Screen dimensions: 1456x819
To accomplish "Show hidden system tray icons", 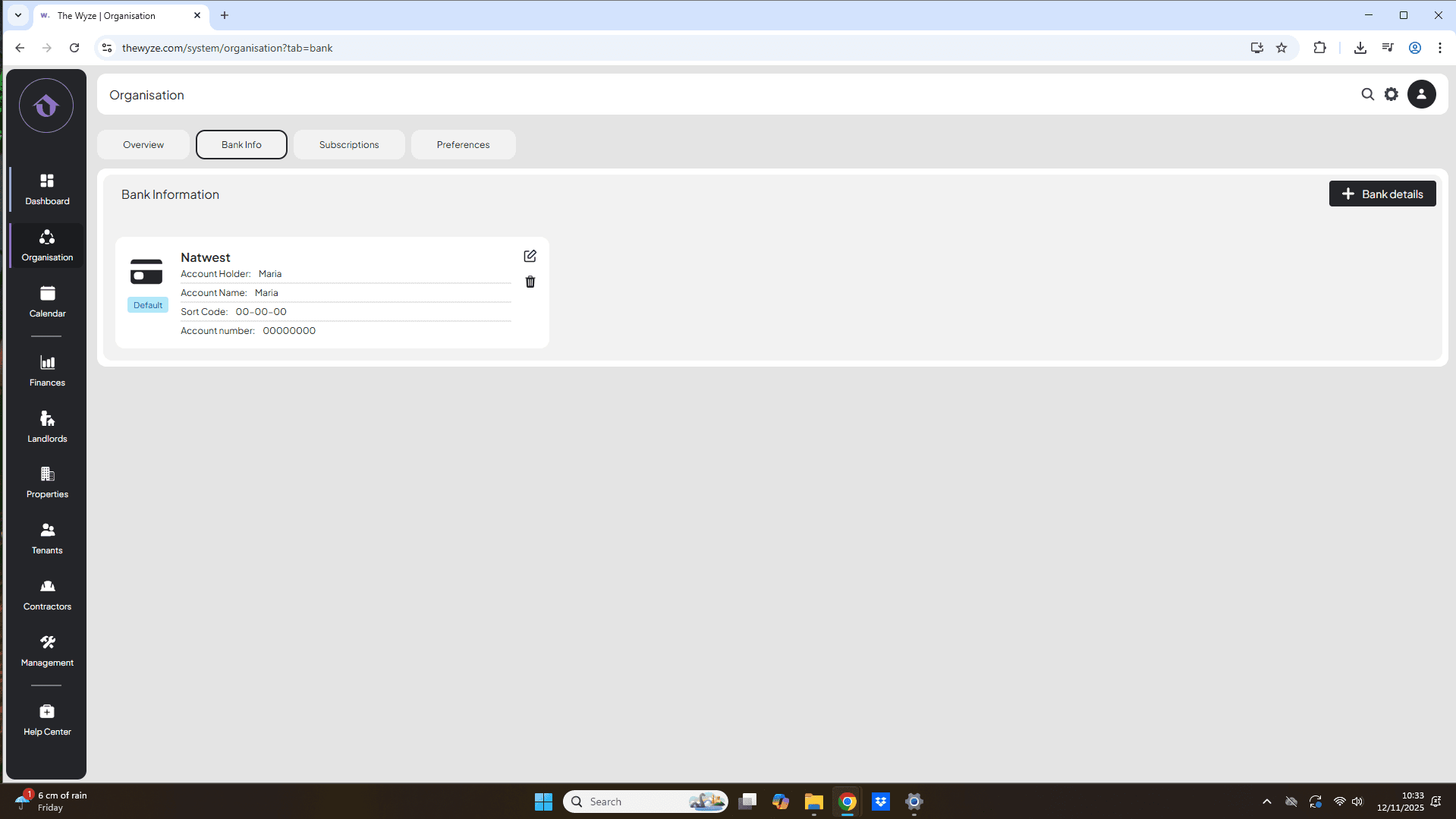I will [1266, 802].
